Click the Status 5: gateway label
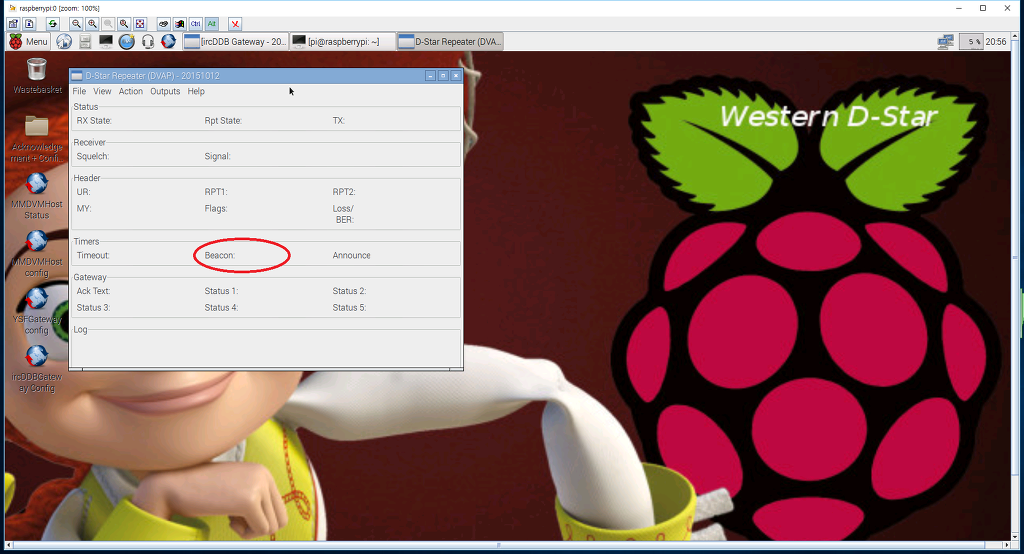This screenshot has width=1024, height=554. click(x=349, y=308)
